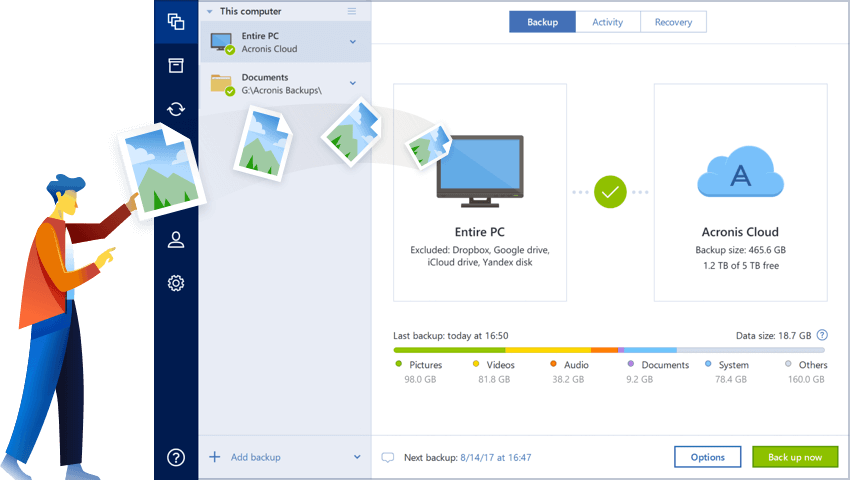Click the comment bubble icon near Next backup

[x=388, y=457]
